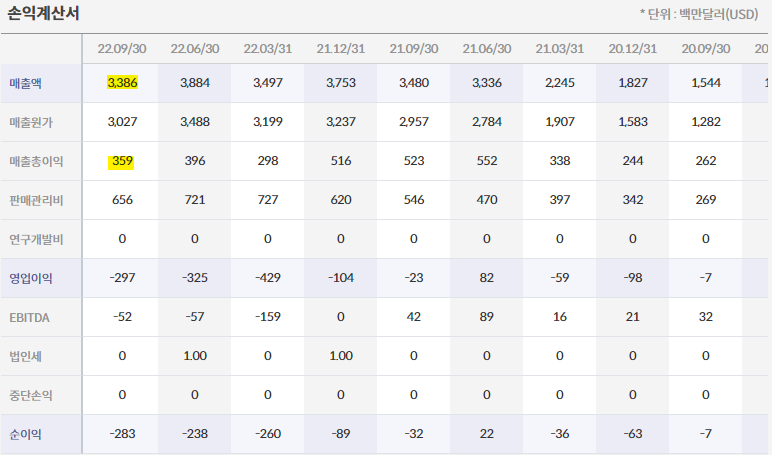Screen dimensions: 772x455
Task: Click revenue value 1,544
Action: pyautogui.click(x=706, y=83)
